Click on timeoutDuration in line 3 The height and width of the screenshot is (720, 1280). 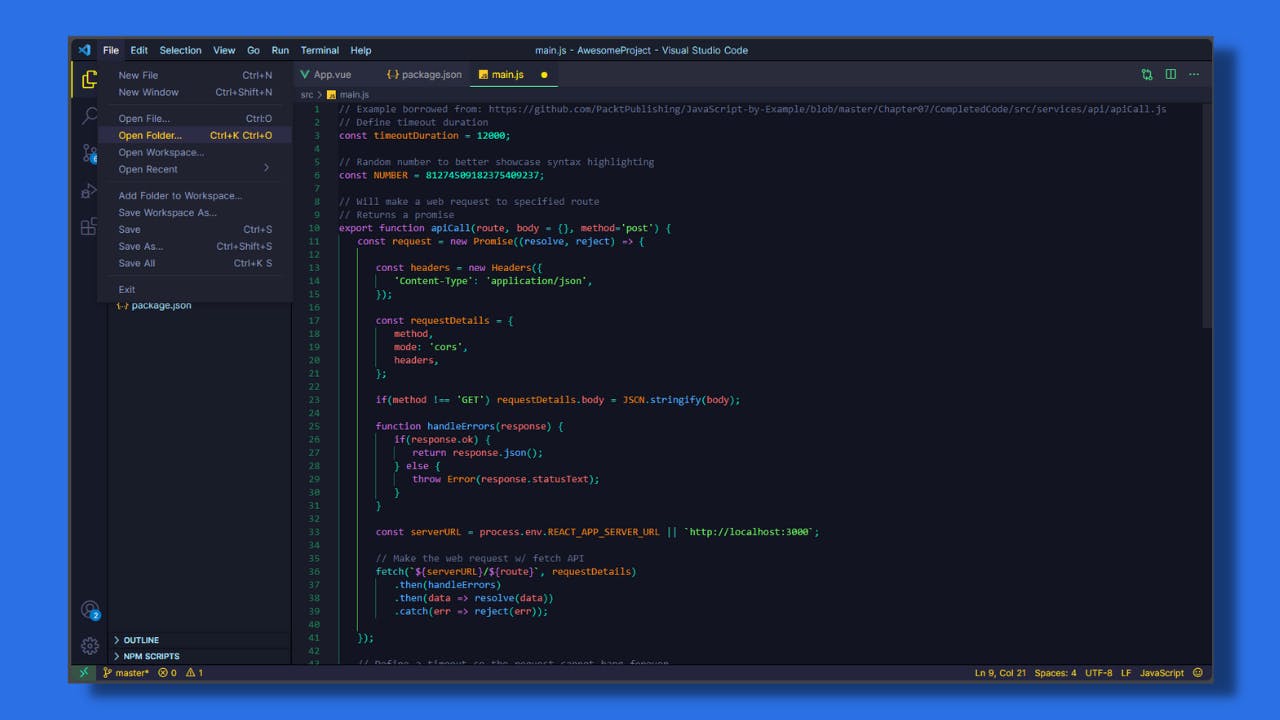416,135
